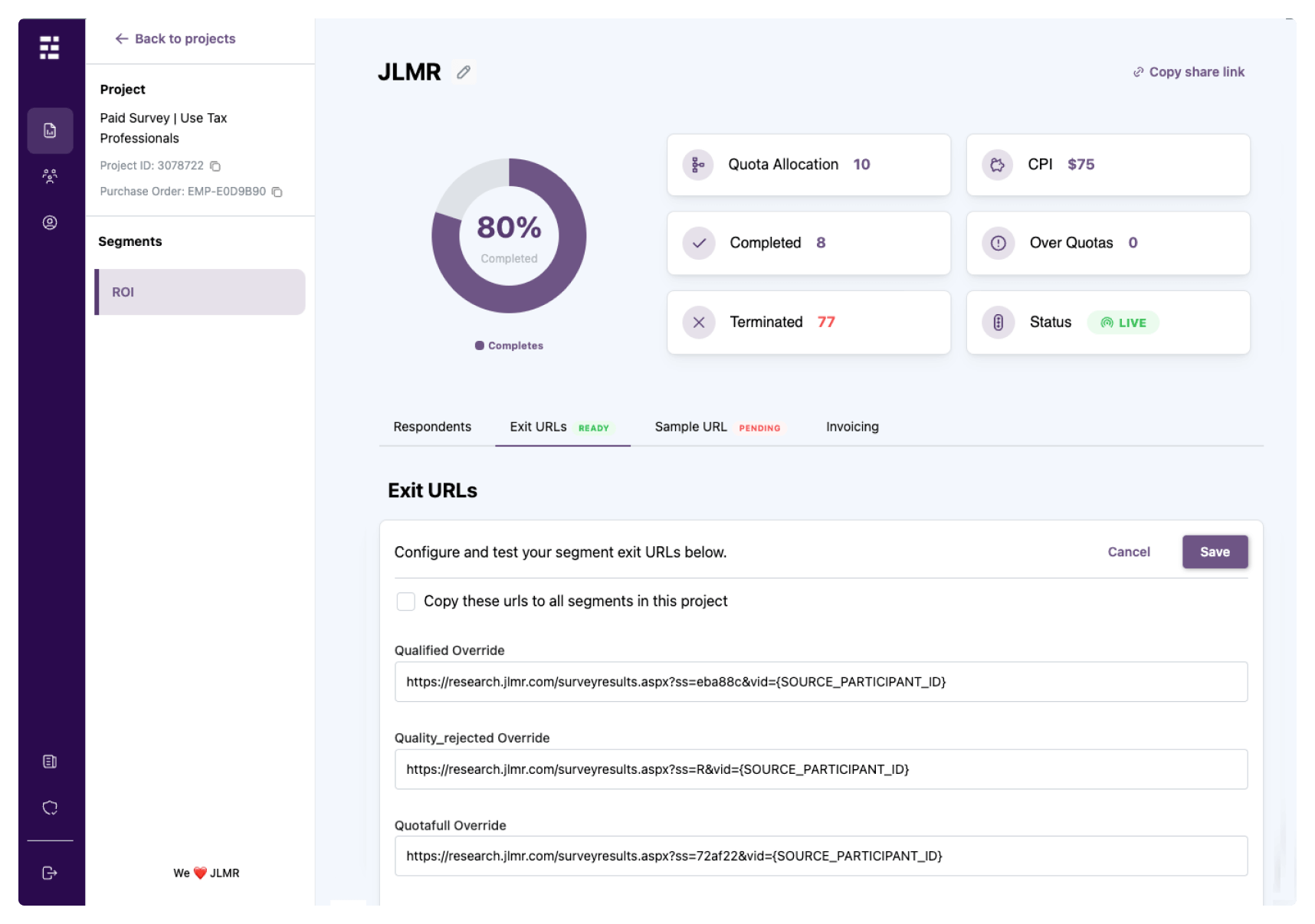Click the 80% completed donut chart
Image resolution: width=1315 pixels, height=924 pixels.
(509, 236)
